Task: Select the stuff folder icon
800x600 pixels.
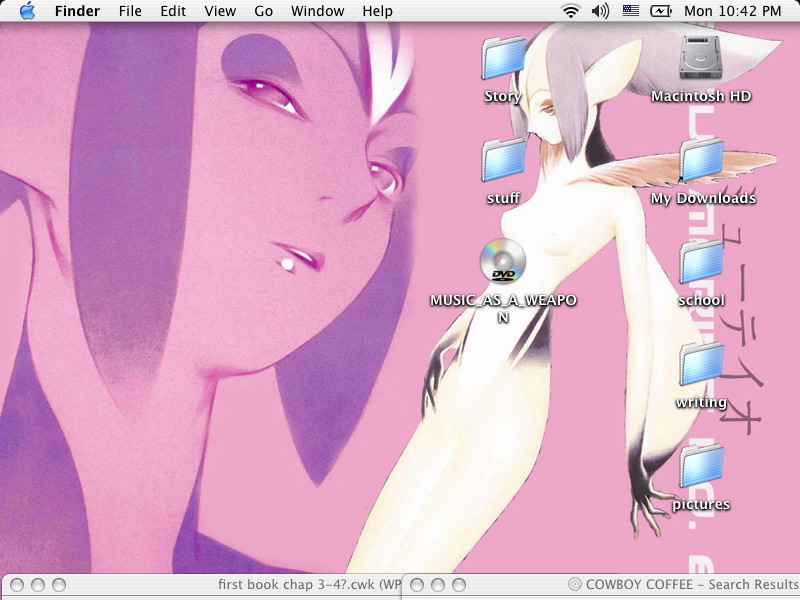Action: (502, 161)
